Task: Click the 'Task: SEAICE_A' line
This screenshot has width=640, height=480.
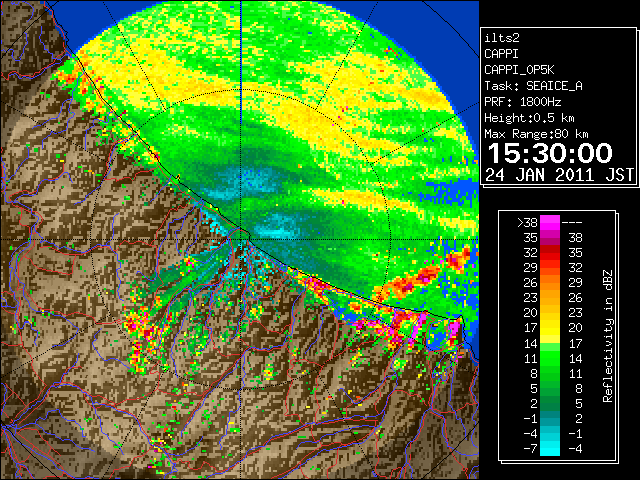Action: pyautogui.click(x=533, y=86)
